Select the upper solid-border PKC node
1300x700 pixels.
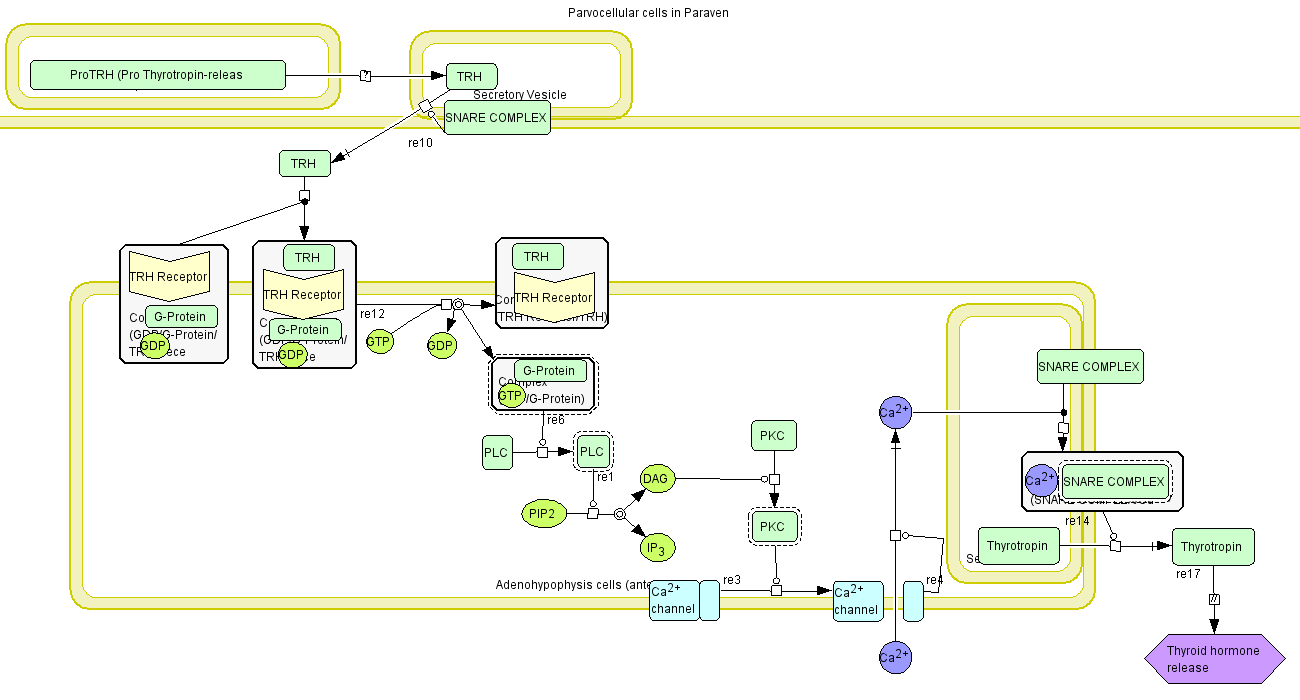[x=773, y=436]
